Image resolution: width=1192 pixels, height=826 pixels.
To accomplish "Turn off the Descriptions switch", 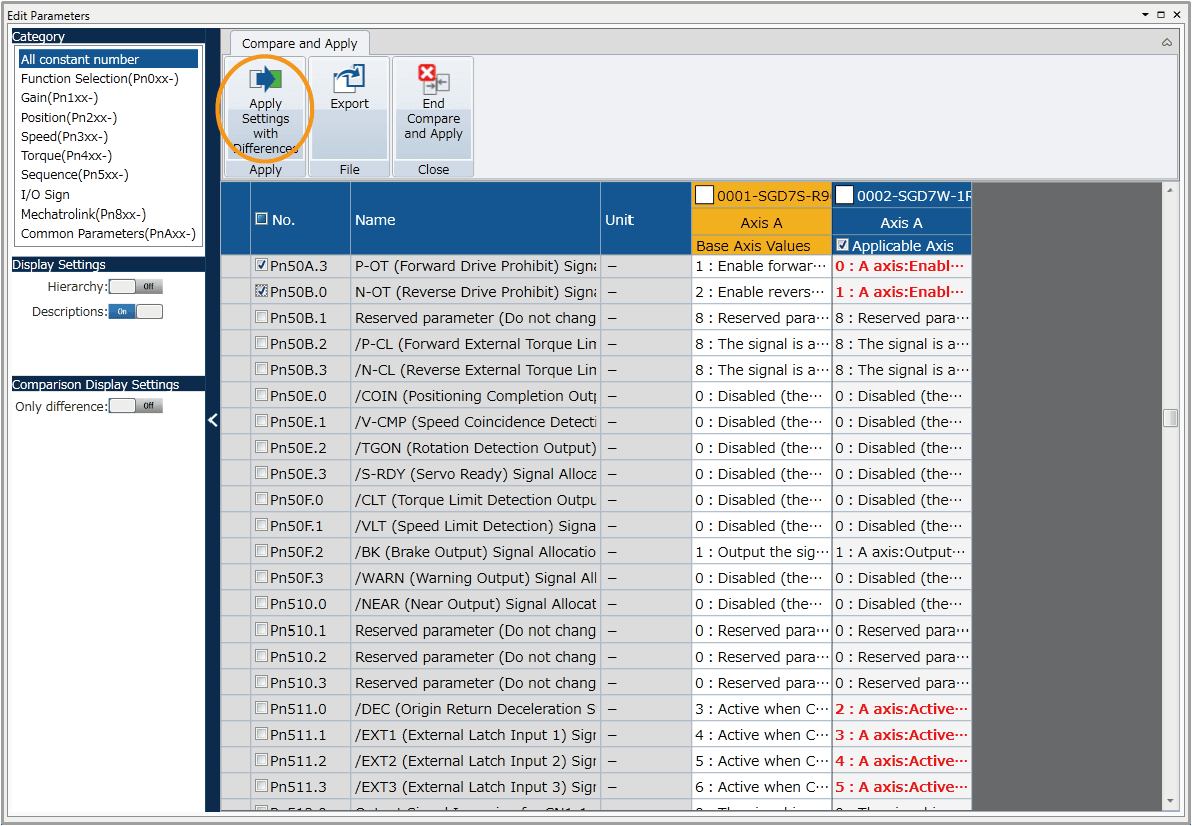I will coord(135,312).
